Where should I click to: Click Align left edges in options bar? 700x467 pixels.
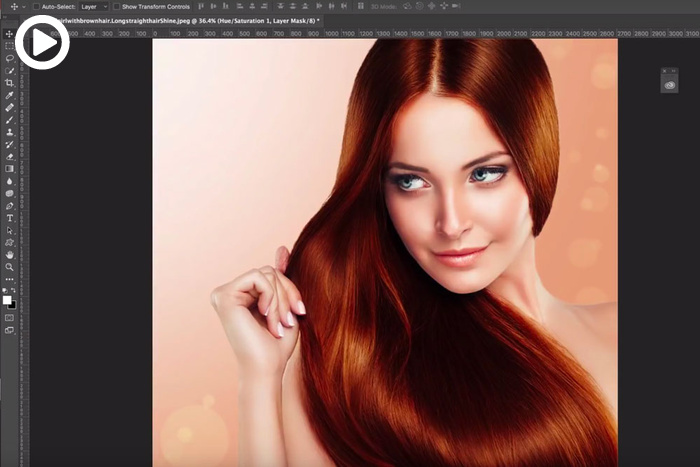240,6
